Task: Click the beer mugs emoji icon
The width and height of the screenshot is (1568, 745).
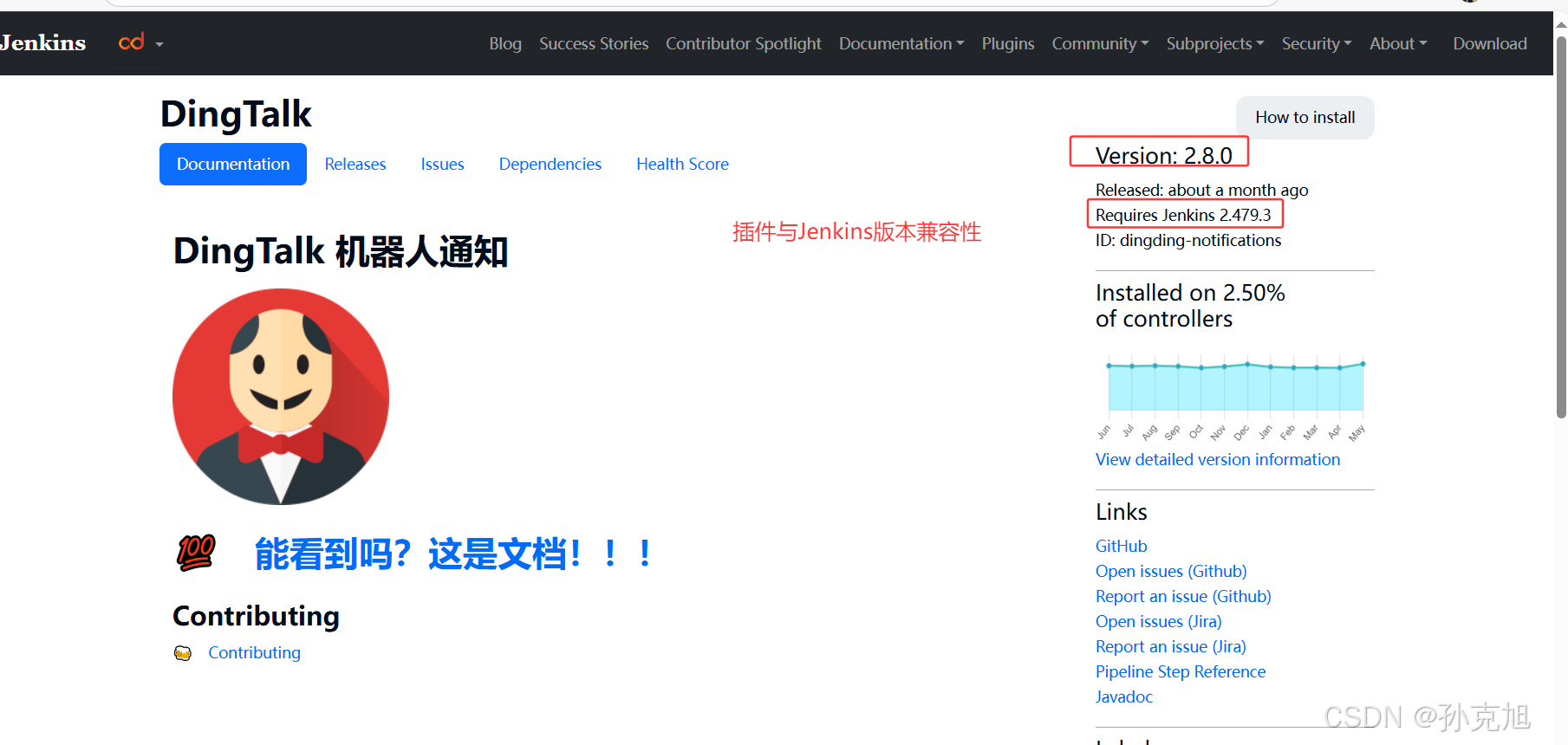Action: tap(182, 652)
